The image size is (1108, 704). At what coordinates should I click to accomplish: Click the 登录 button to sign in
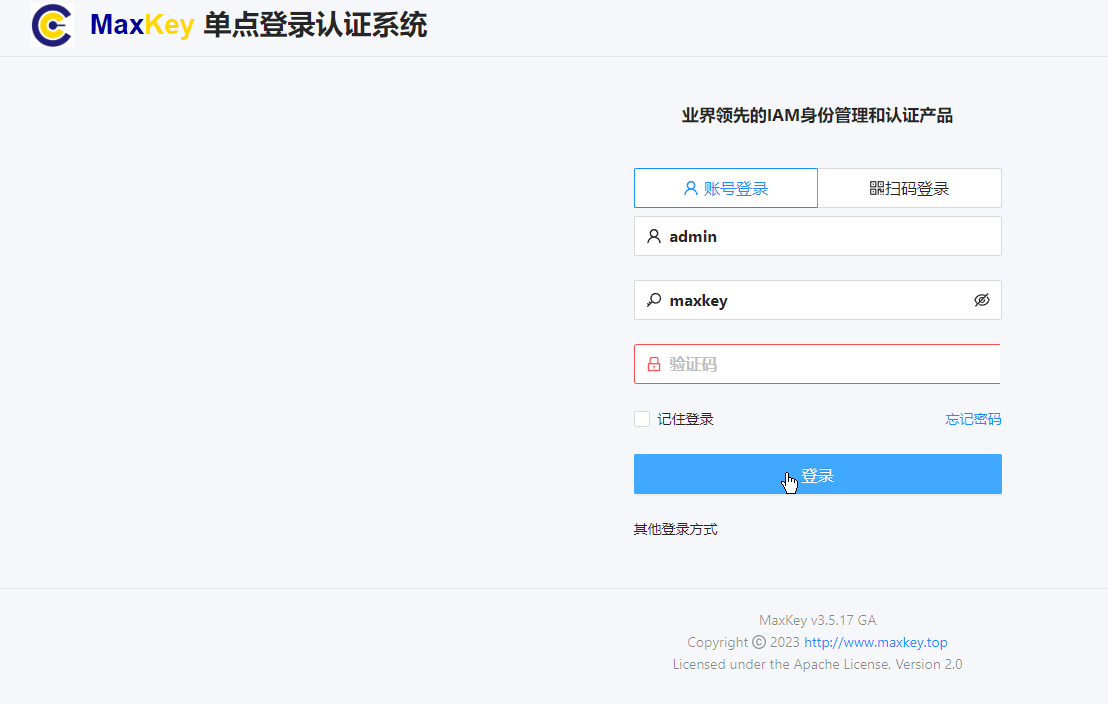click(817, 474)
